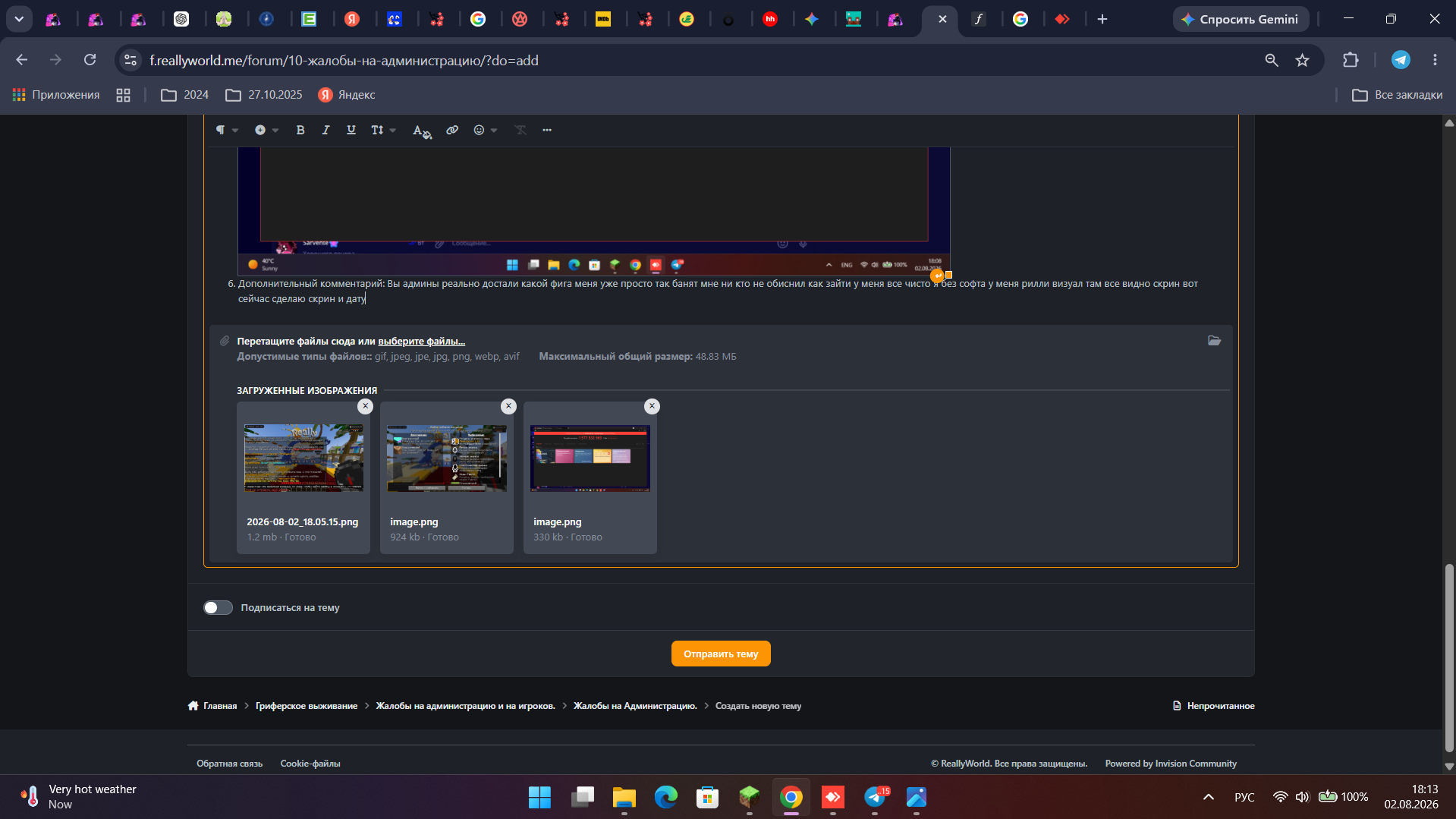Expand the font size dropdown
The height and width of the screenshot is (819, 1456).
tap(384, 130)
